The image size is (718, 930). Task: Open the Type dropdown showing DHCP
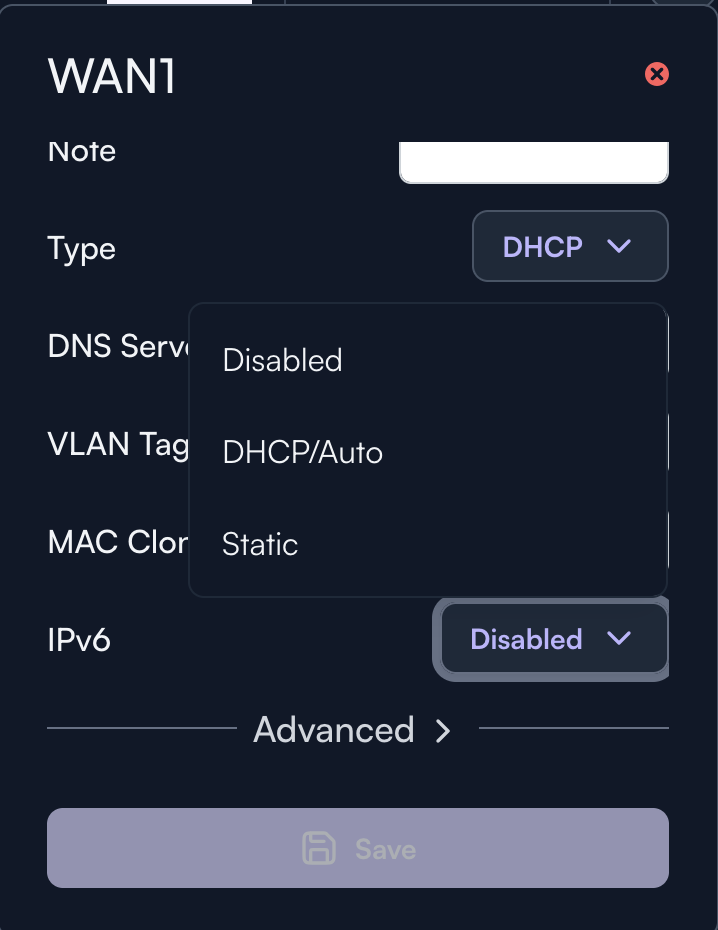[x=569, y=246]
